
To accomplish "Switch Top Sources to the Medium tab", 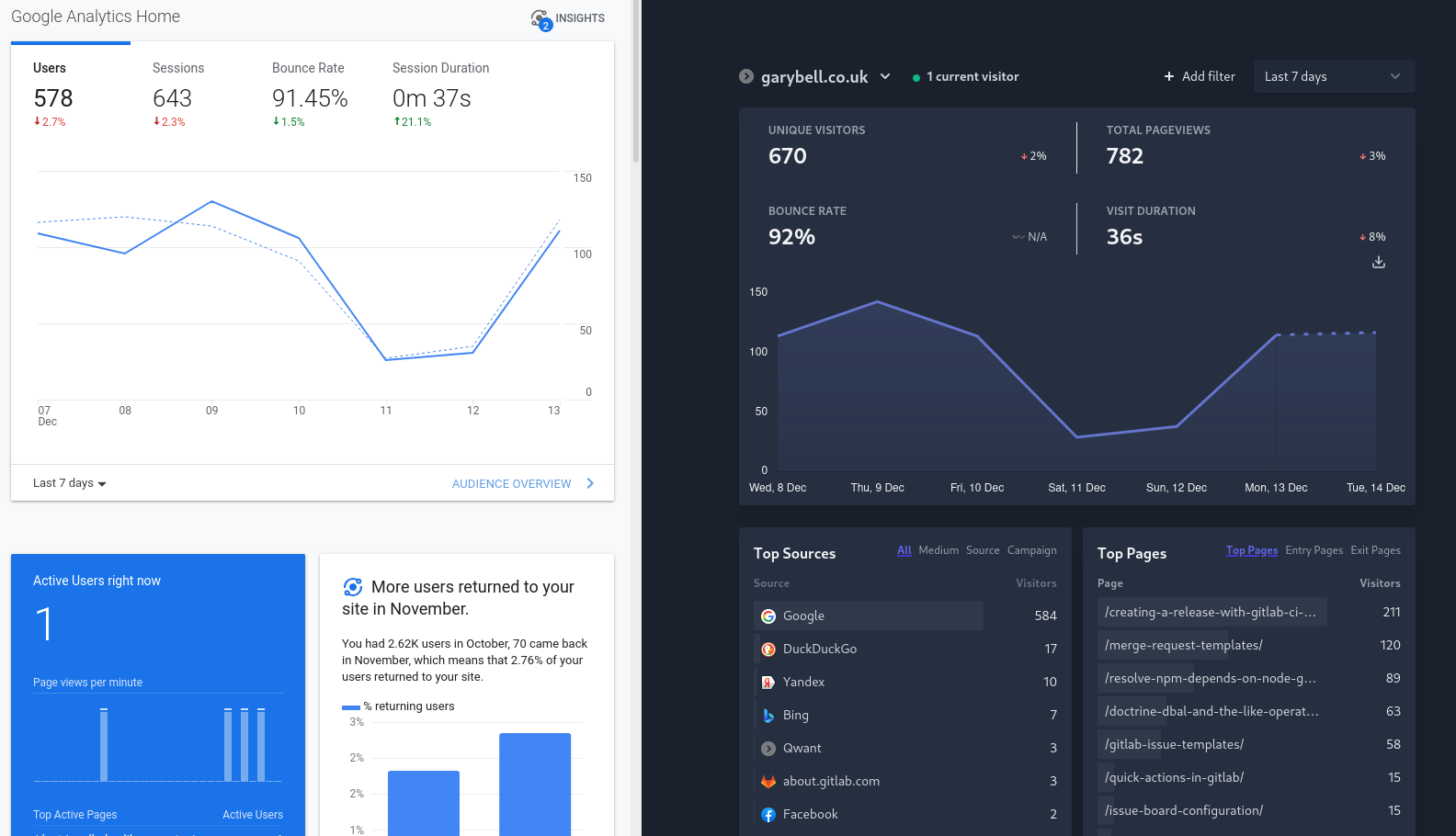I will coord(938,550).
